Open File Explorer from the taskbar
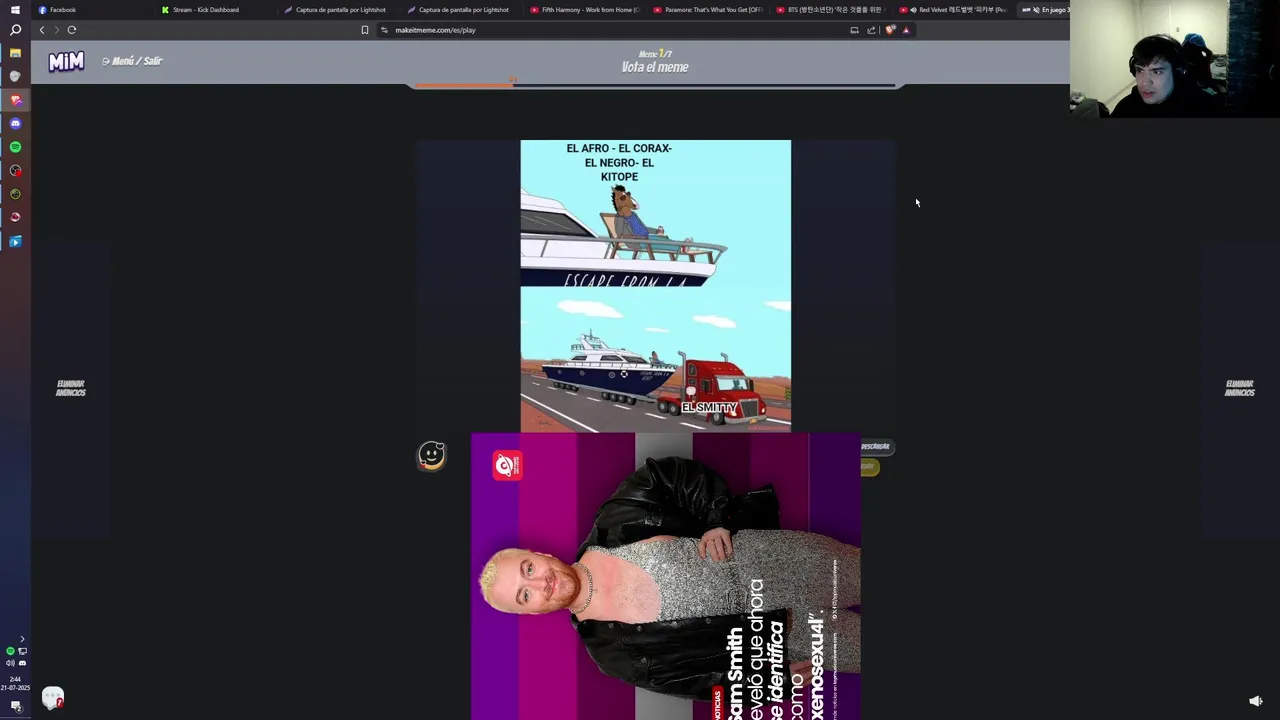This screenshot has height=720, width=1280. click(x=15, y=53)
